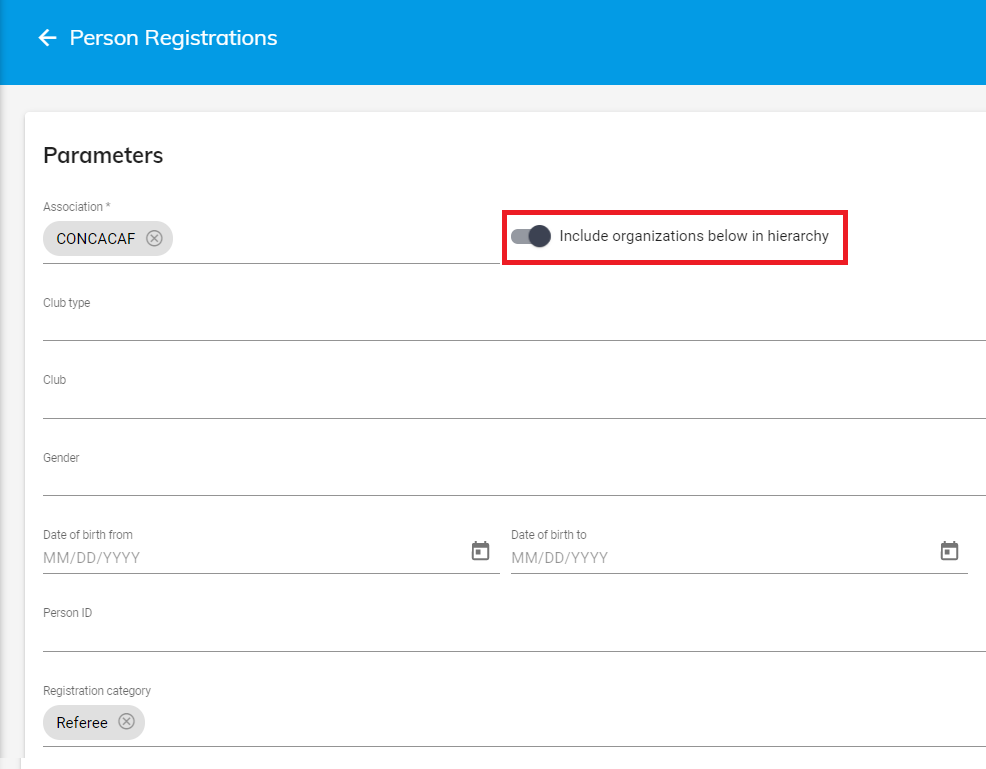Open calendar picker for Date of birth to
The width and height of the screenshot is (986, 769).
pos(949,551)
